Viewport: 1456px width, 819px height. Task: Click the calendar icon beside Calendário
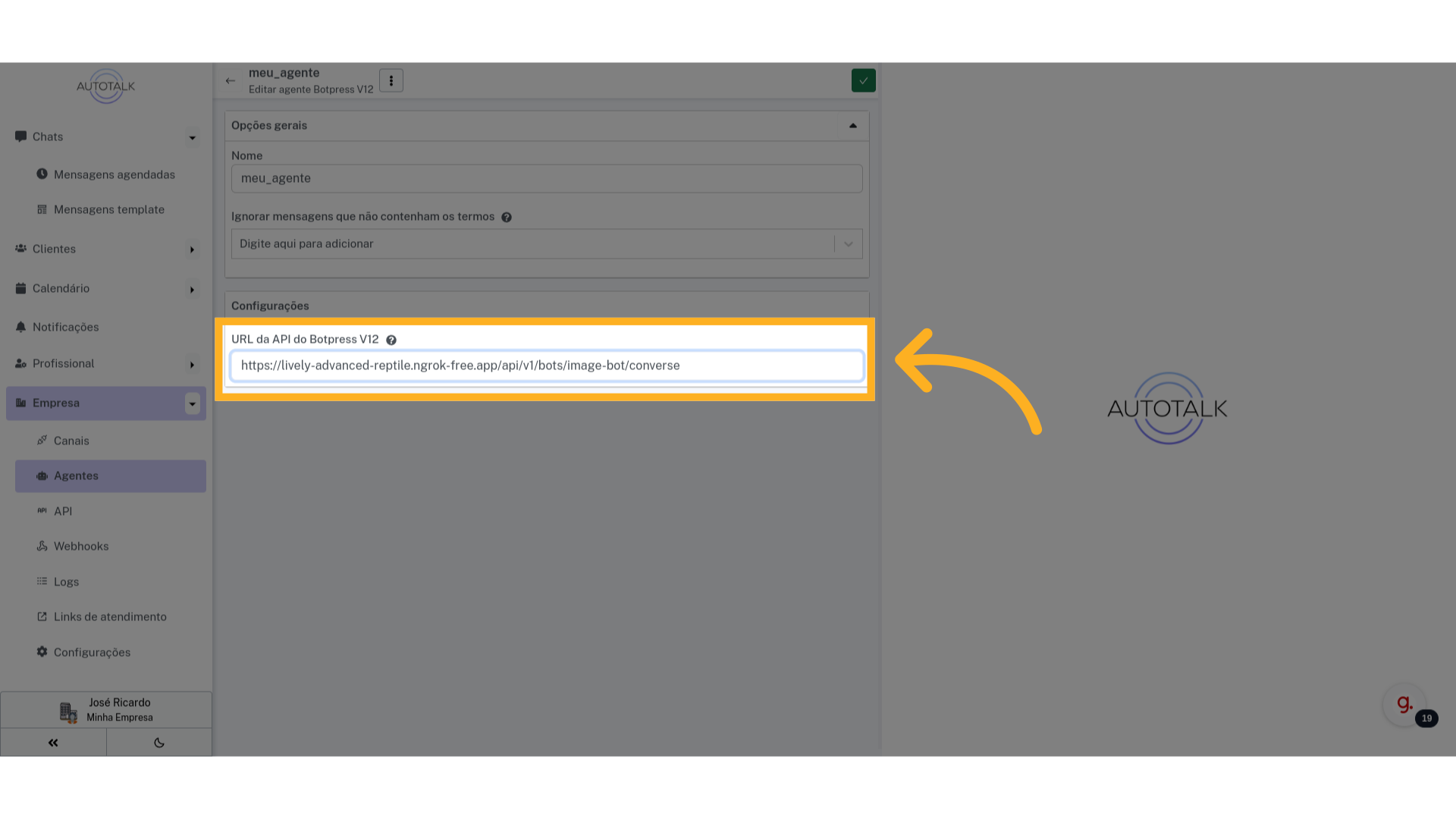click(x=20, y=288)
